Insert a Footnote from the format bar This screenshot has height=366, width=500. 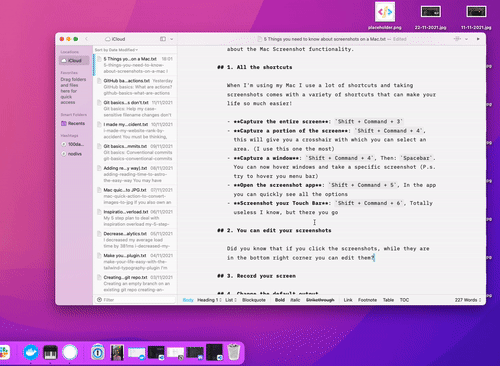pyautogui.click(x=367, y=300)
